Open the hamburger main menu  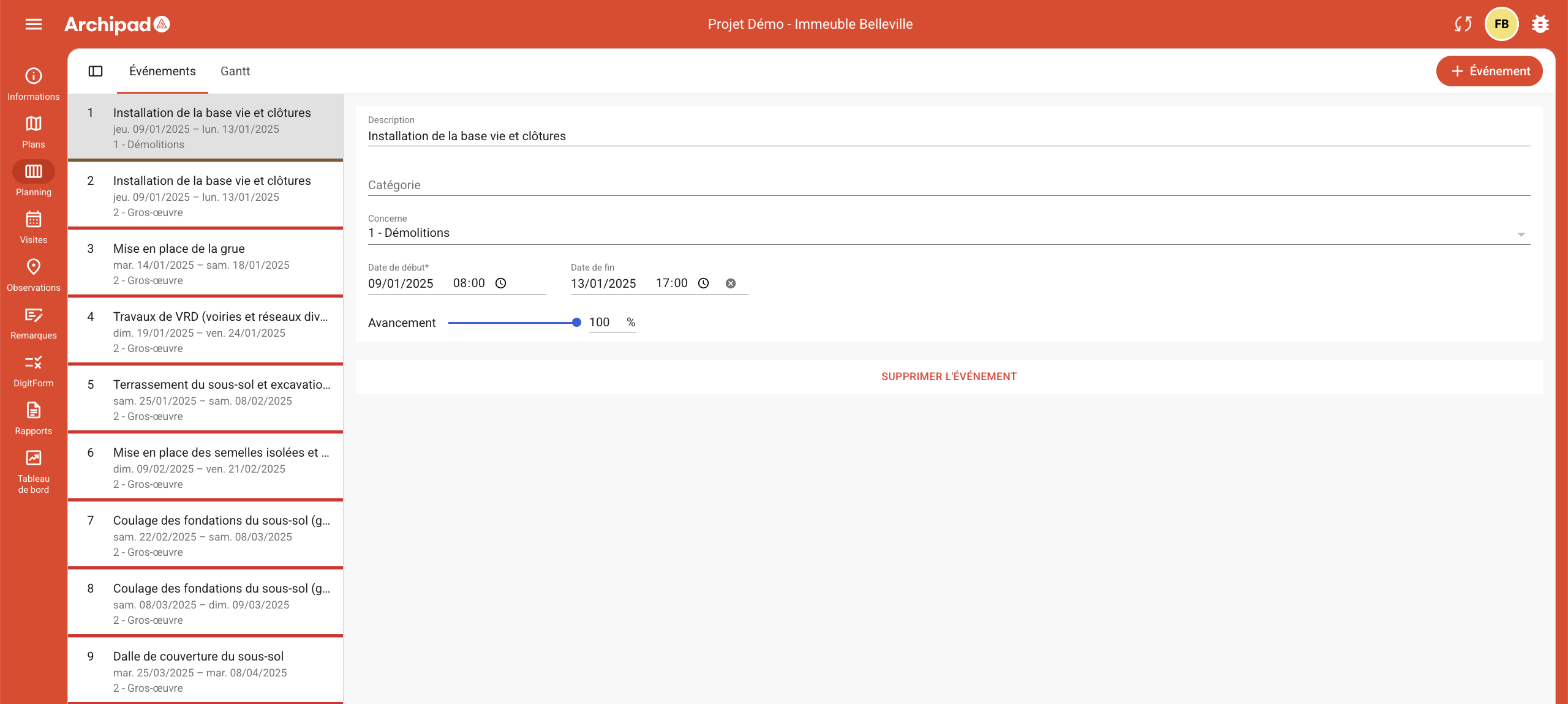pyautogui.click(x=34, y=24)
